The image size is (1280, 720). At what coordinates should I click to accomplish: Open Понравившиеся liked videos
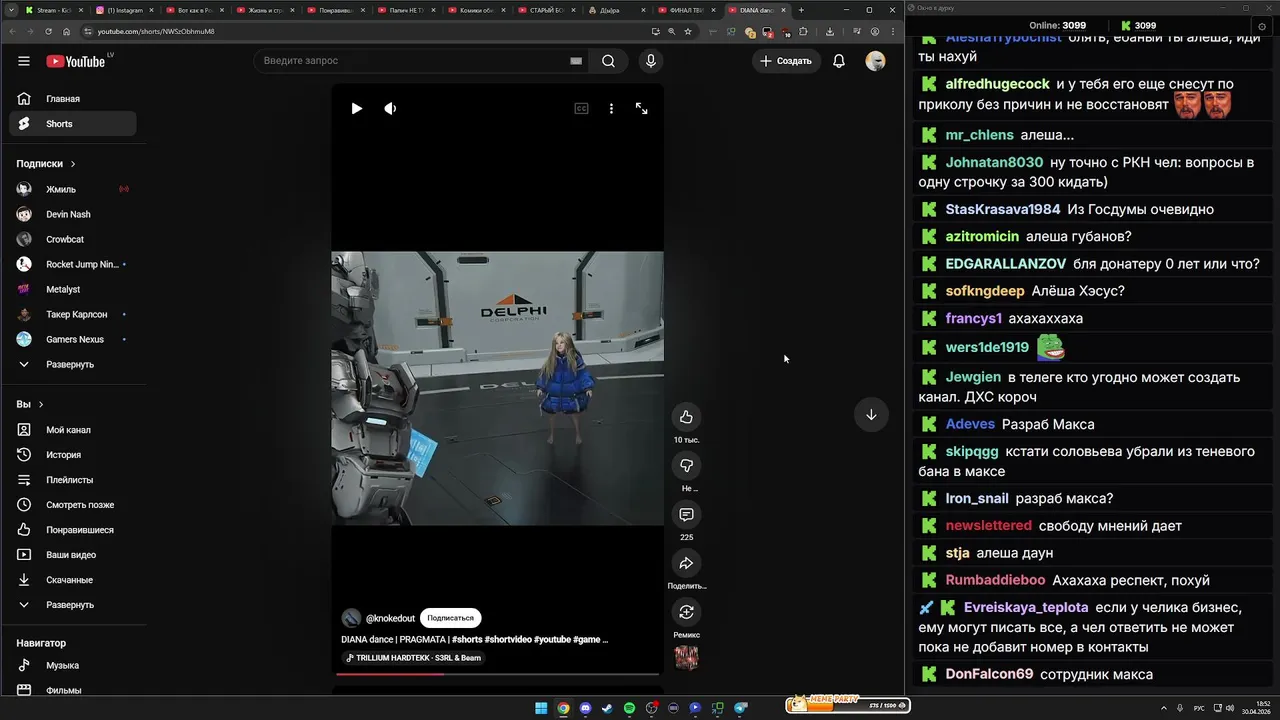click(73, 530)
